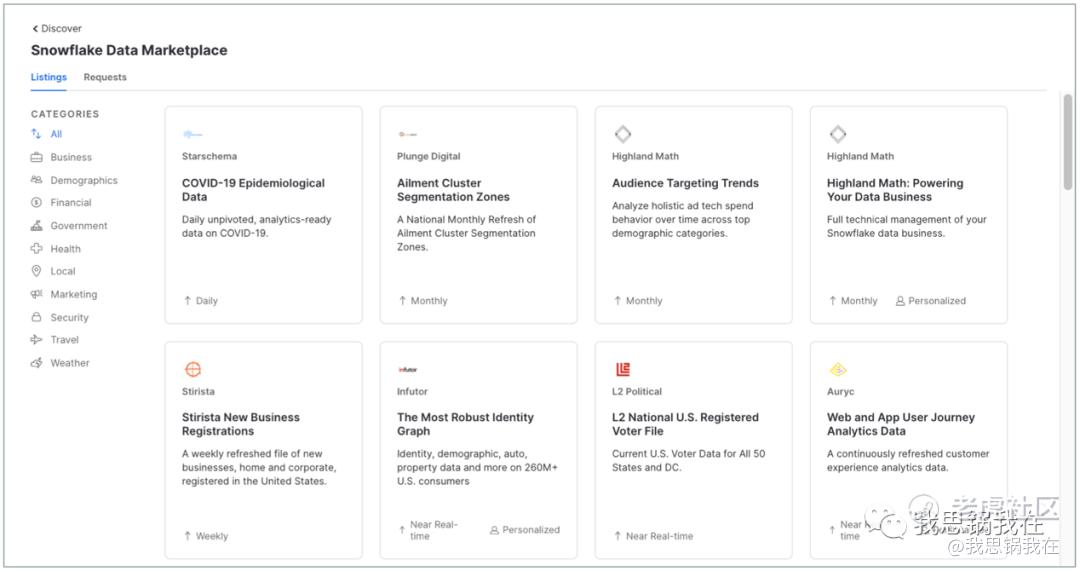The width and height of the screenshot is (1080, 571).
Task: Click the Marketing megaphone icon
Action: tap(37, 294)
